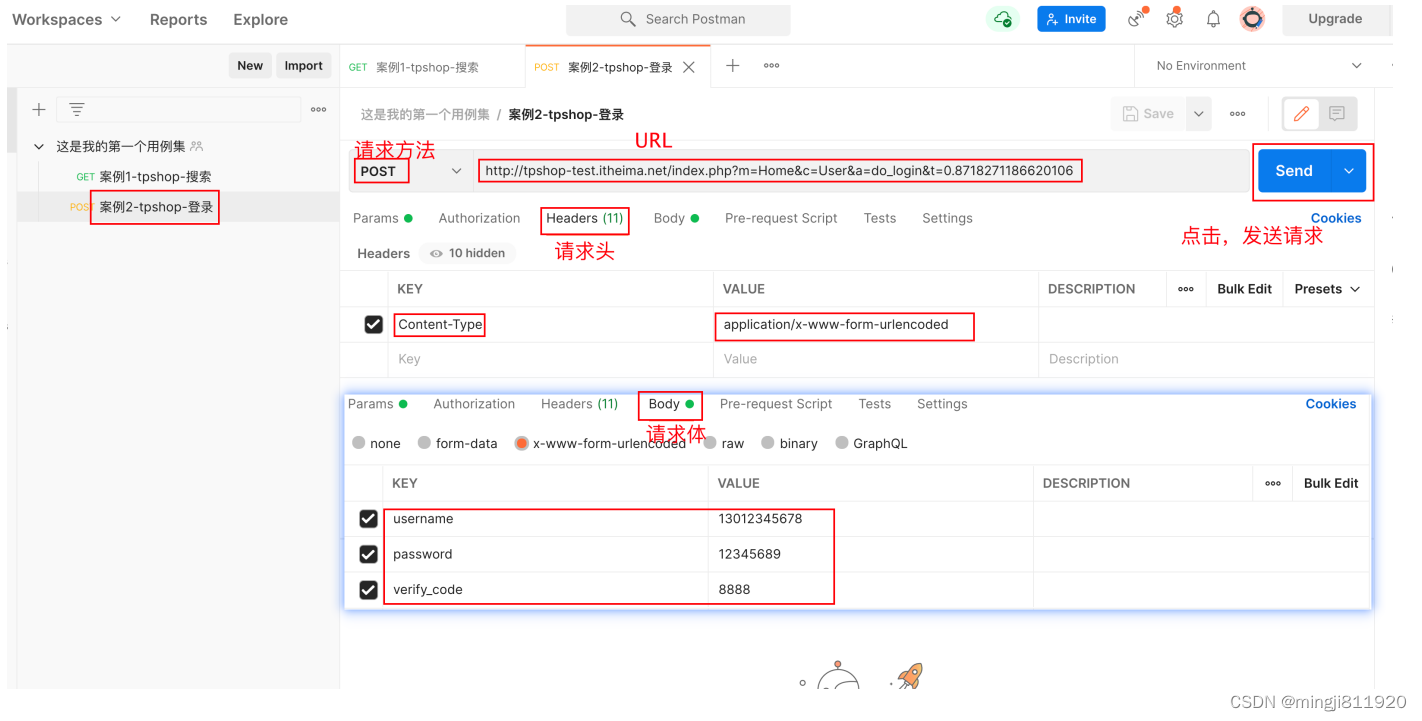
Task: Open a new request tab with the plus icon
Action: 733,65
